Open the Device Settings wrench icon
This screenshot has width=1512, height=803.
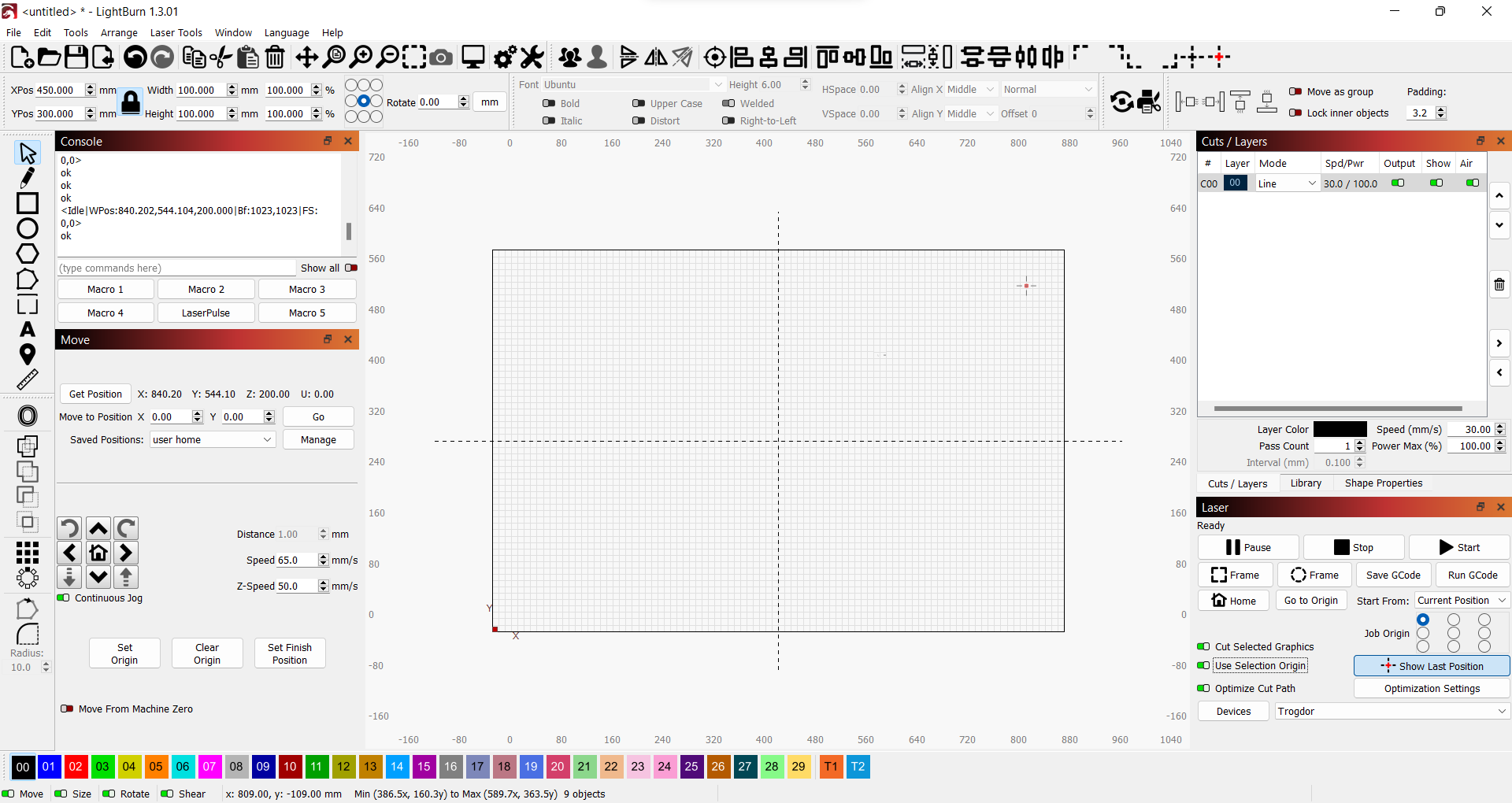click(x=532, y=57)
